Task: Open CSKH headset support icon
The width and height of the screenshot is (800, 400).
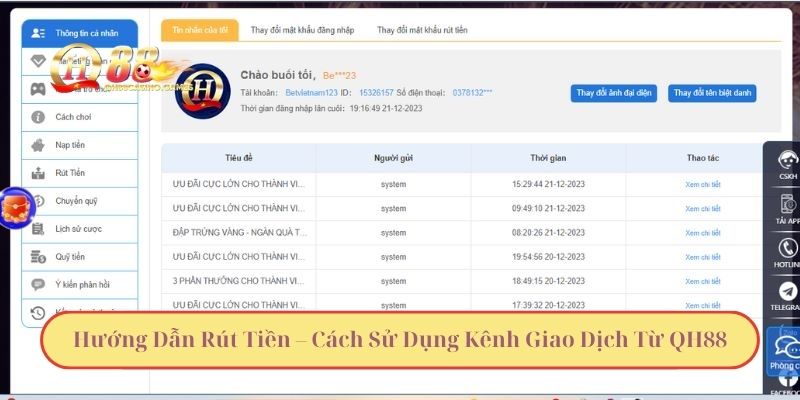Action: (x=788, y=161)
